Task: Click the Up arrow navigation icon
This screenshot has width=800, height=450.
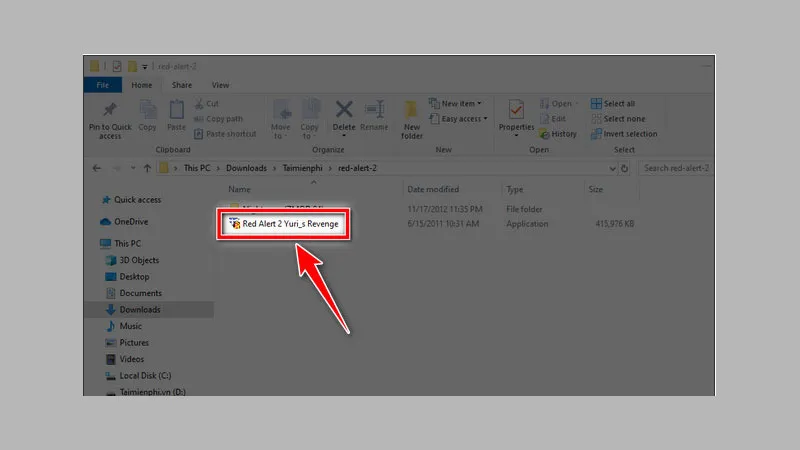Action: [x=148, y=168]
